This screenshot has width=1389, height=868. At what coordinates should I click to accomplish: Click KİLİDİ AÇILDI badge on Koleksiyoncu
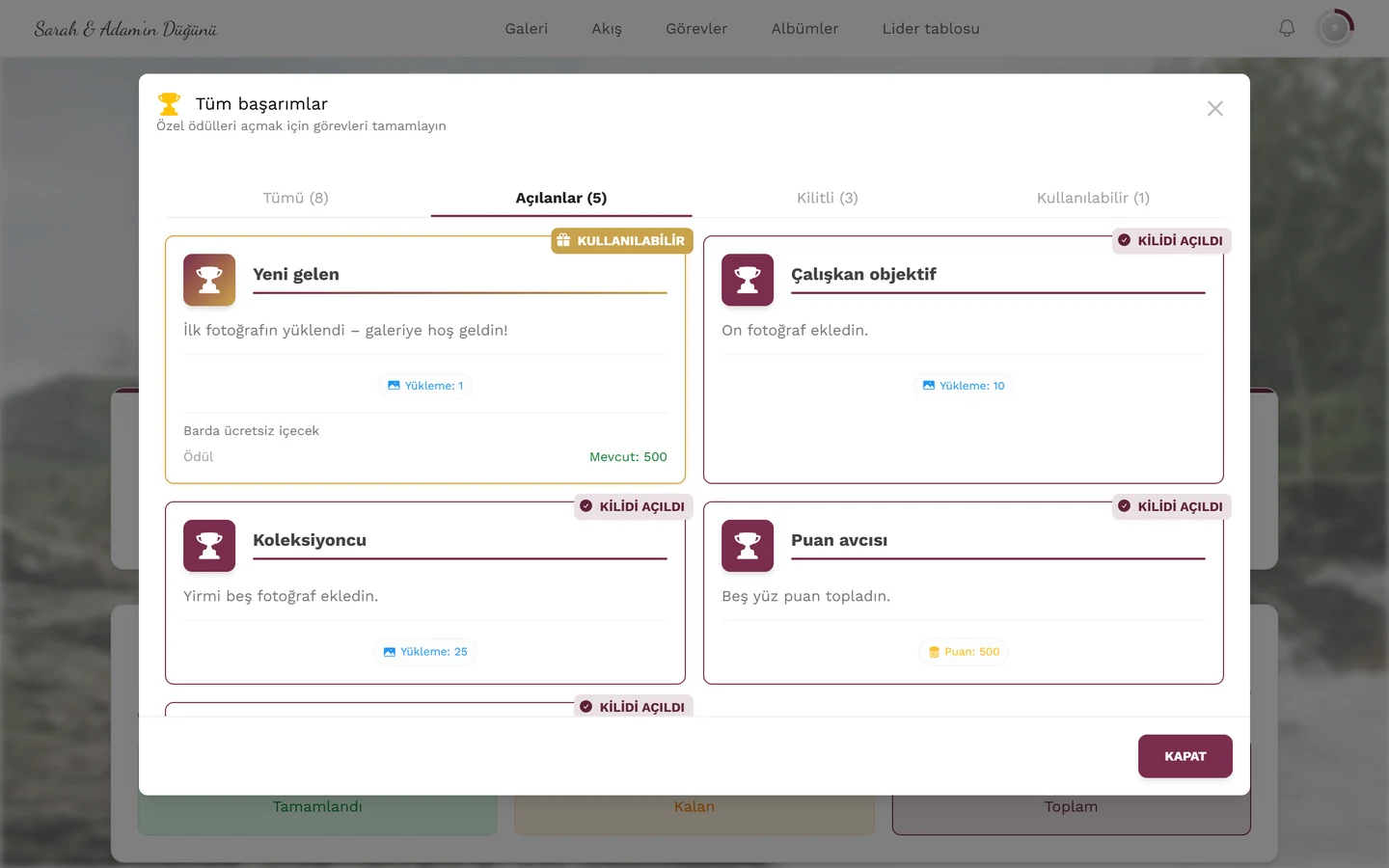coord(633,506)
